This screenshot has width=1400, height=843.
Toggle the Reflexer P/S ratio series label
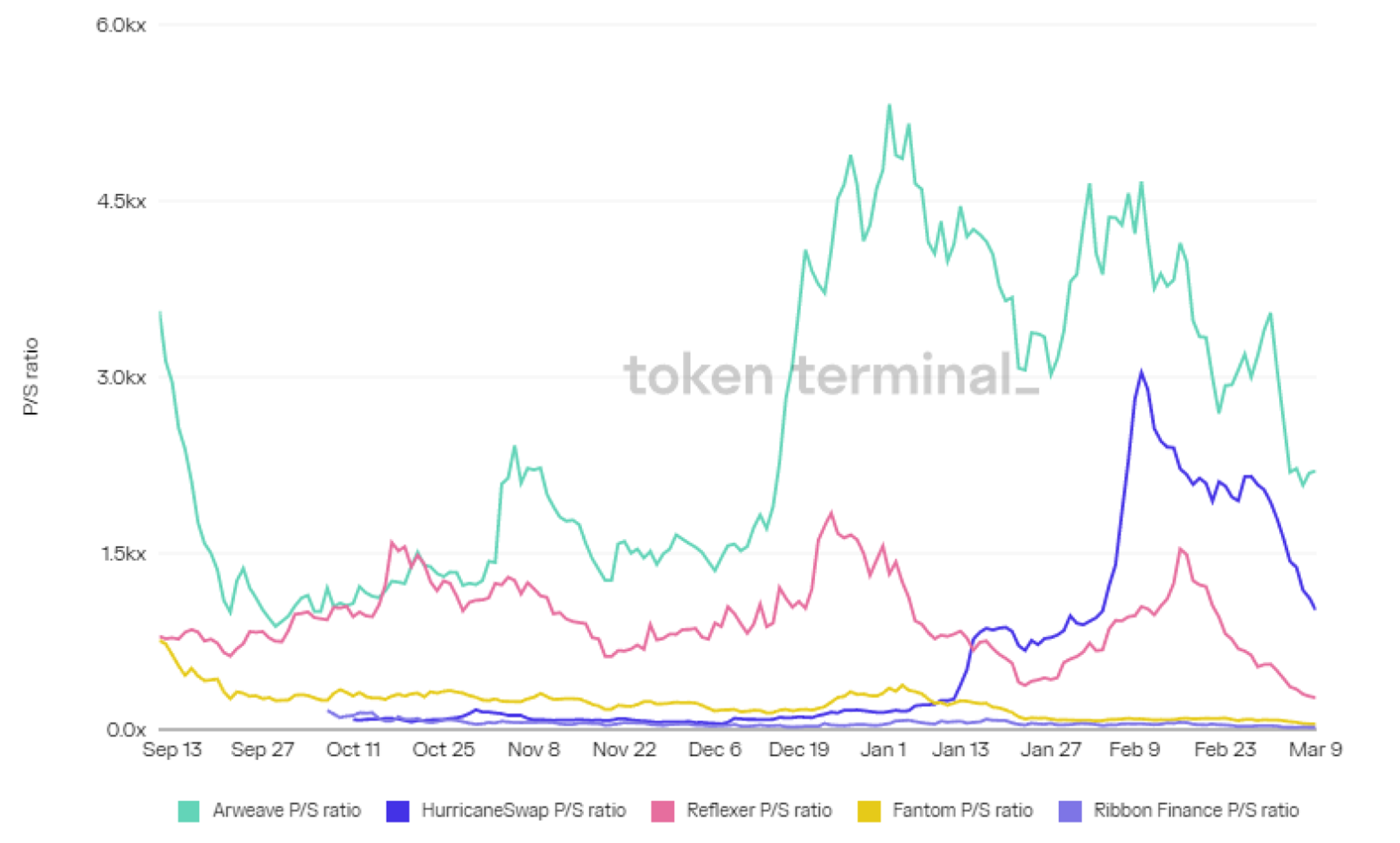[x=759, y=810]
